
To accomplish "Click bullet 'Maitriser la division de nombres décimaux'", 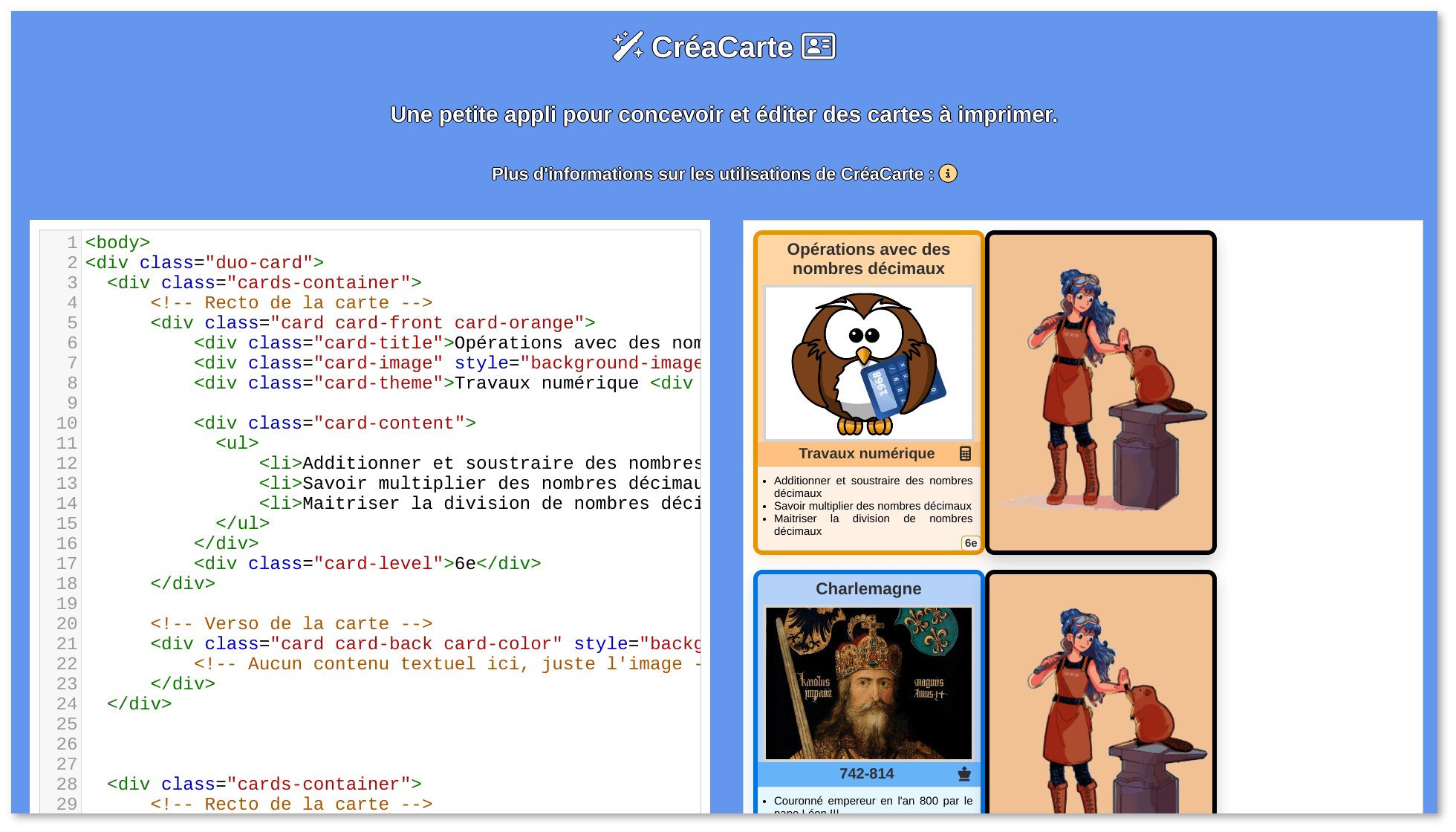I will (873, 524).
